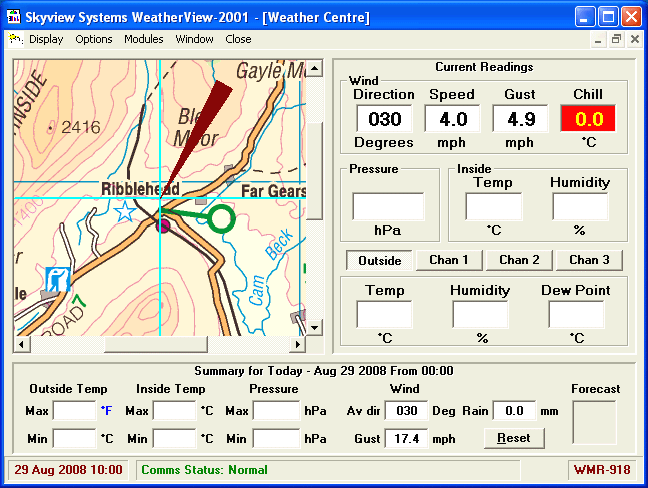Click the Outside Temp Min field
Image resolution: width=648 pixels, height=488 pixels.
(x=75, y=438)
